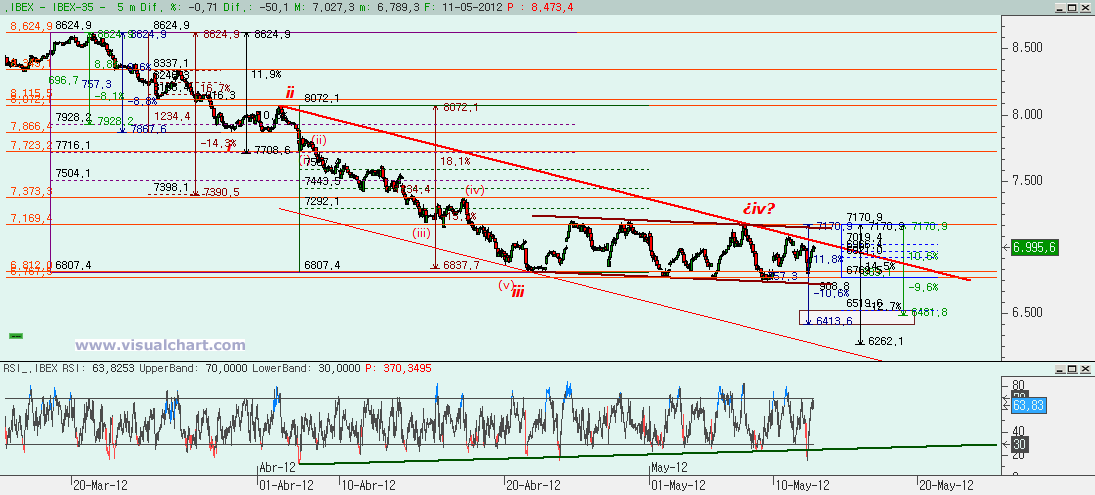Image resolution: width=1095 pixels, height=495 pixels.
Task: Click the small green marker icon
Action: (x=15, y=336)
